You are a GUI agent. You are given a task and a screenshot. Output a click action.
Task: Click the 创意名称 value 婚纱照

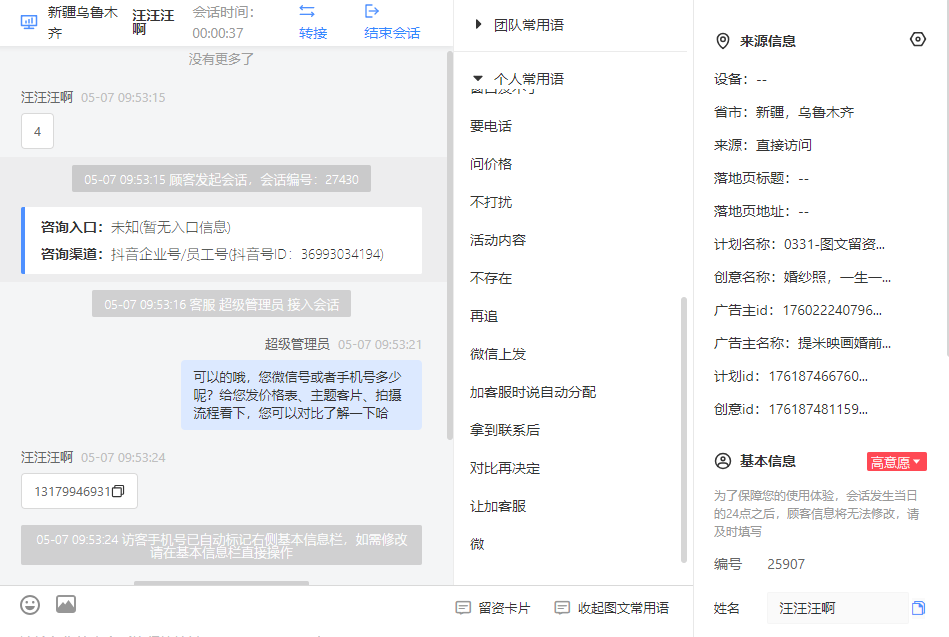837,277
